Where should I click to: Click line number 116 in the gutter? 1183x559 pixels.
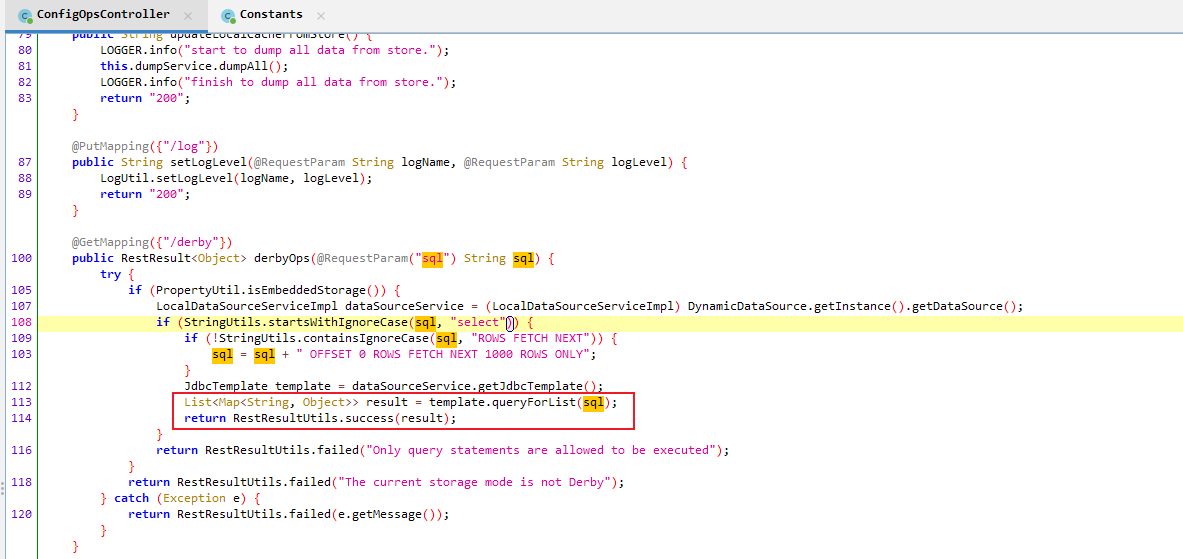21,450
